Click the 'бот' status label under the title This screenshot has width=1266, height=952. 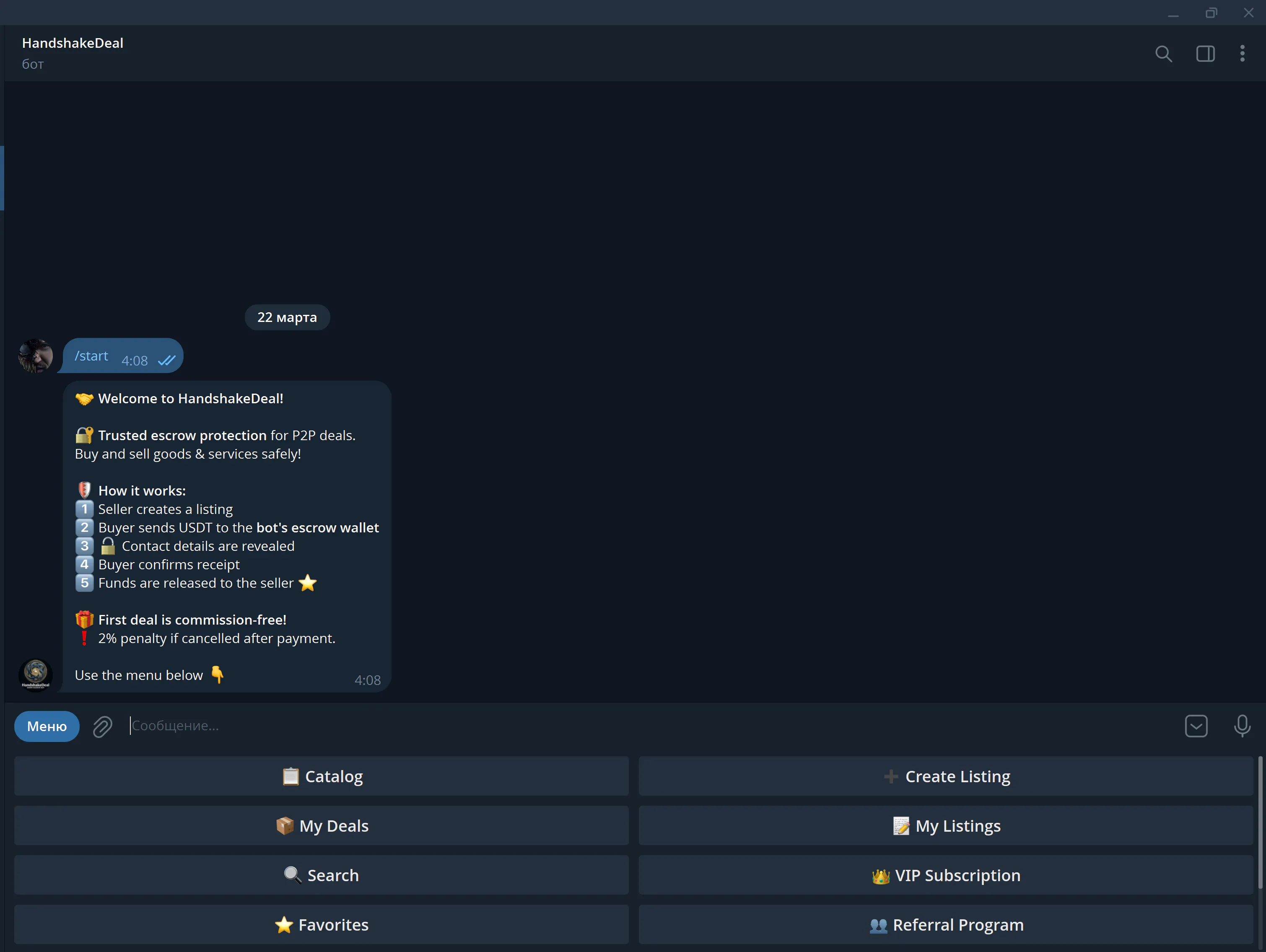[x=33, y=64]
